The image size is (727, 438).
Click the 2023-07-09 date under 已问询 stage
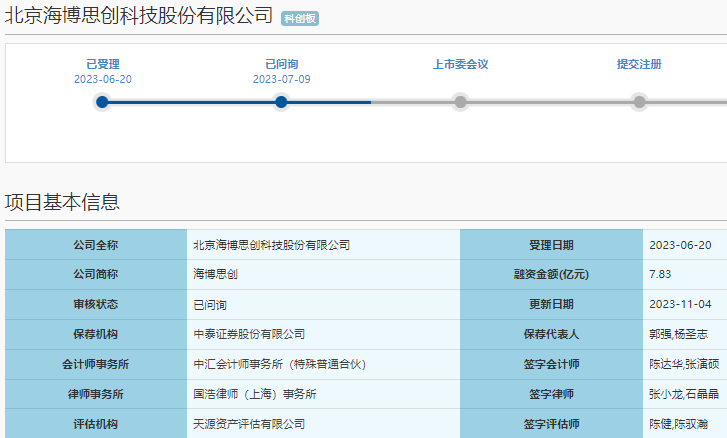click(281, 79)
